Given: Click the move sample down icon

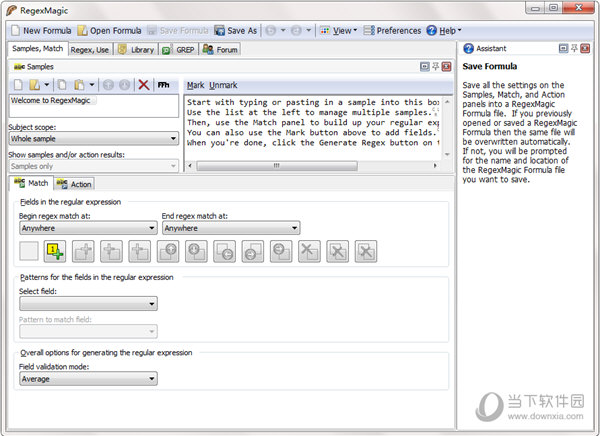Looking at the screenshot, I should point(124,85).
